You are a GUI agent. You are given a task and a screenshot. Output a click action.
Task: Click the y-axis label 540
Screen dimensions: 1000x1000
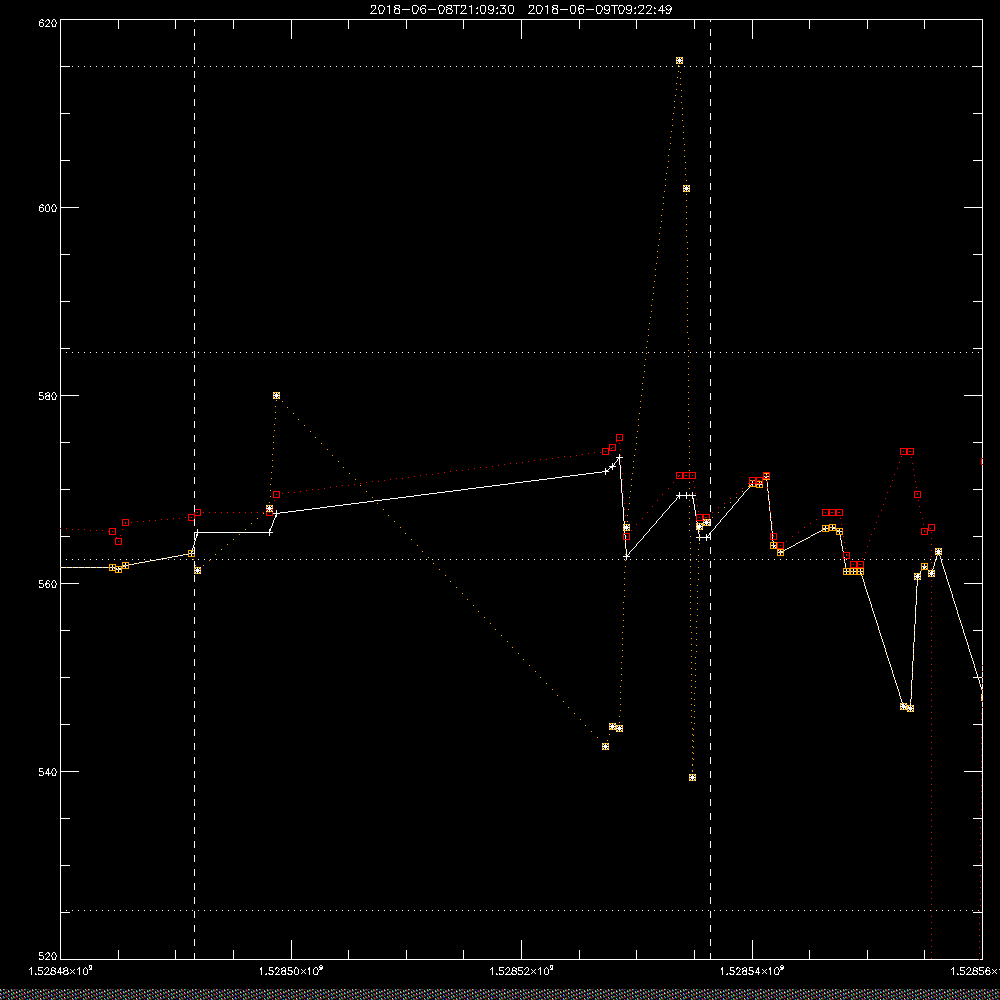tap(48, 772)
